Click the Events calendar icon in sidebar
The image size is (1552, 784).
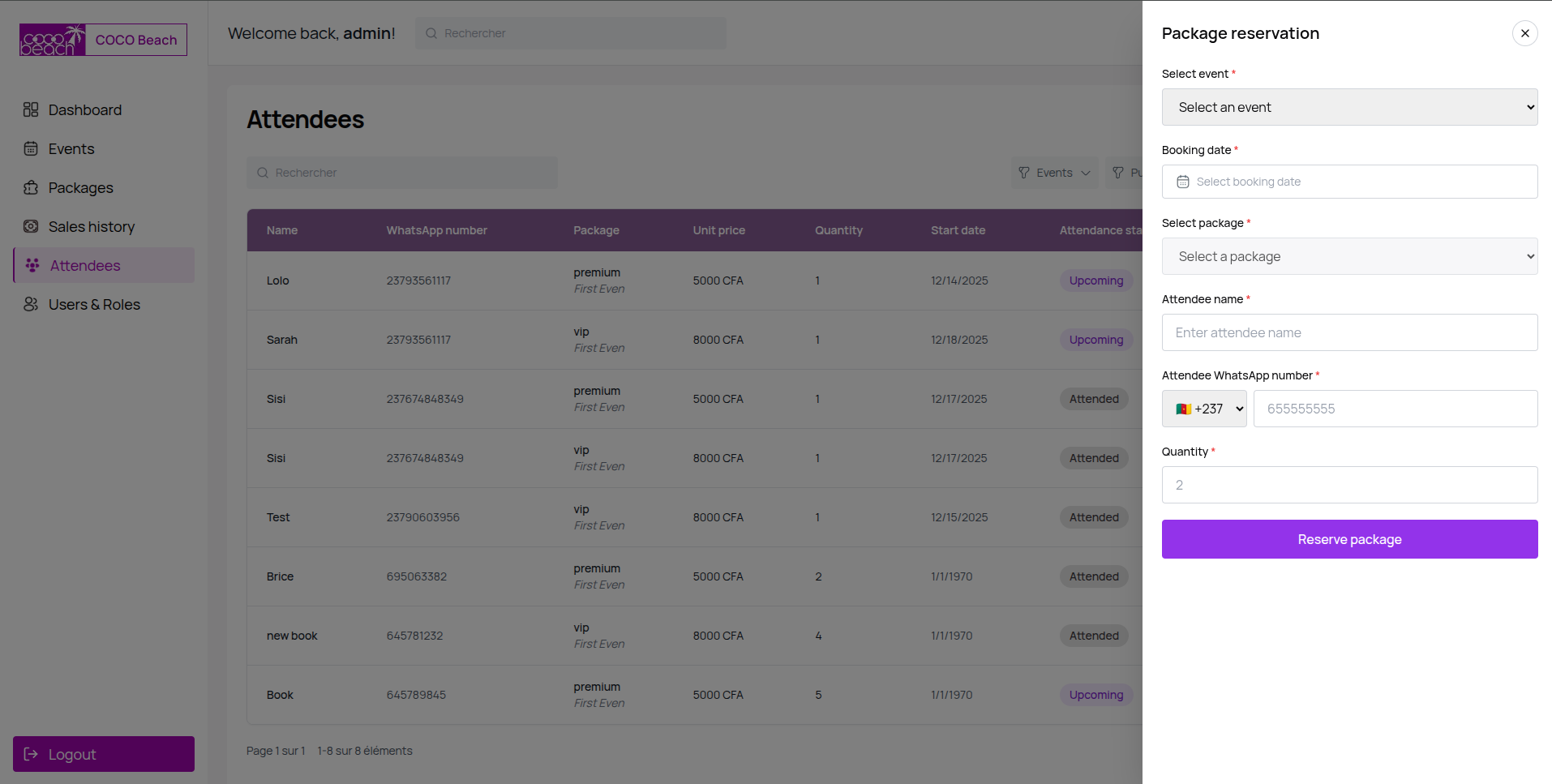(31, 148)
